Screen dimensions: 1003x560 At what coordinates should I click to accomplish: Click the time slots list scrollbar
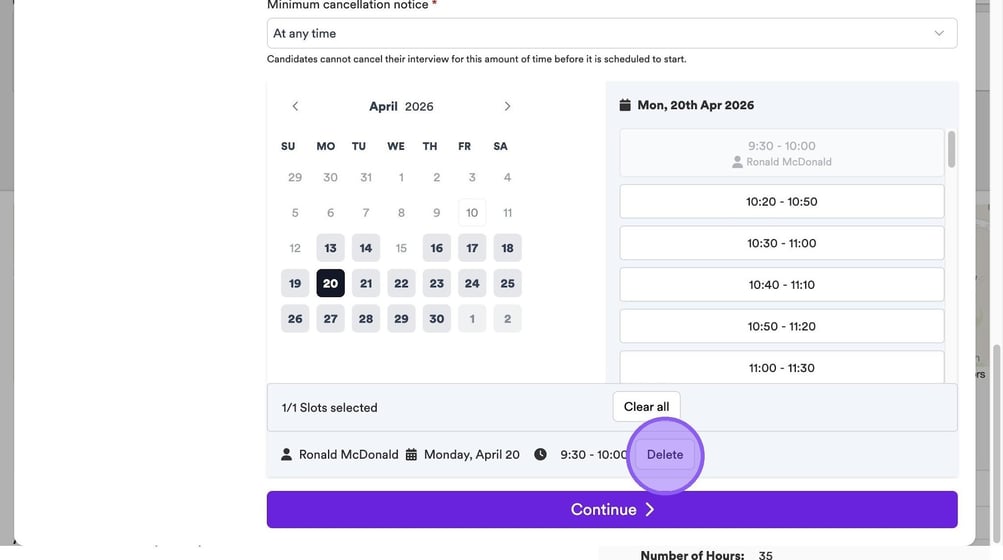click(951, 150)
